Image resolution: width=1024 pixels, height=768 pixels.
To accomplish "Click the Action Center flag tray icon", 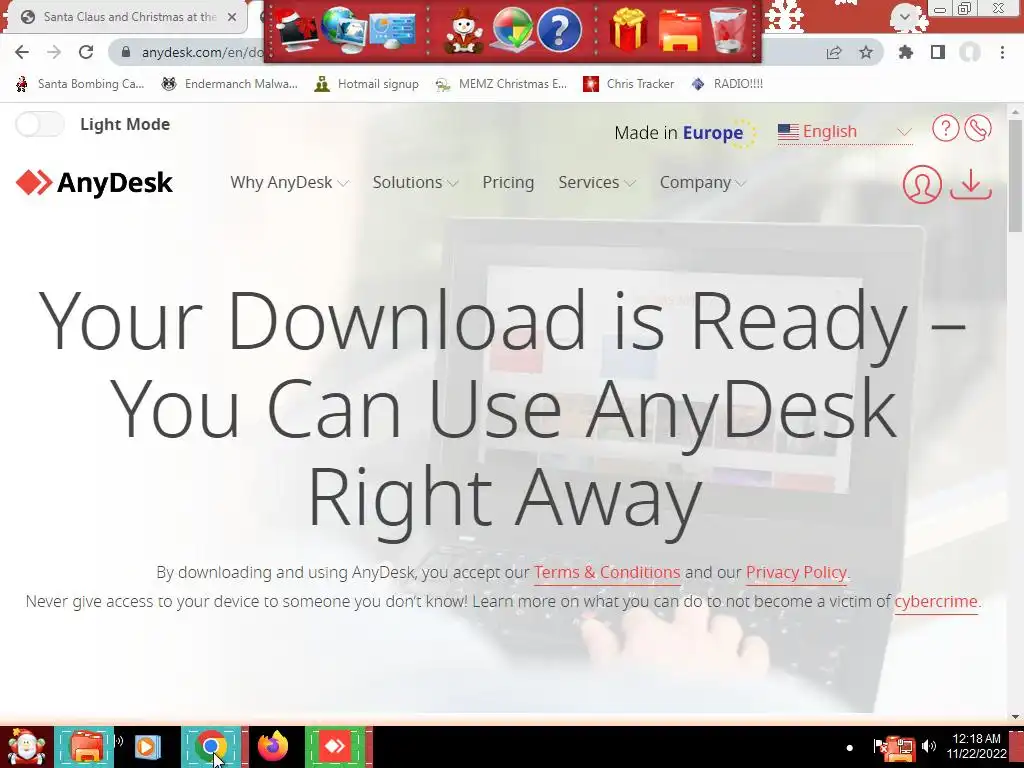I will coord(879,746).
